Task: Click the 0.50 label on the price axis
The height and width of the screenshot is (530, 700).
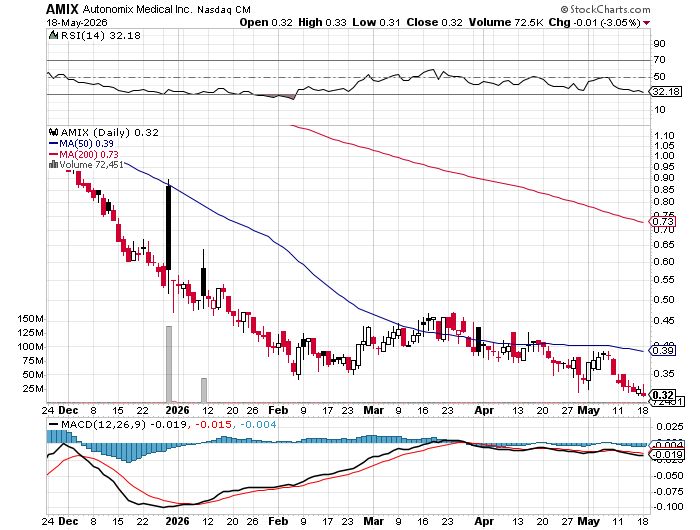Action: point(664,300)
